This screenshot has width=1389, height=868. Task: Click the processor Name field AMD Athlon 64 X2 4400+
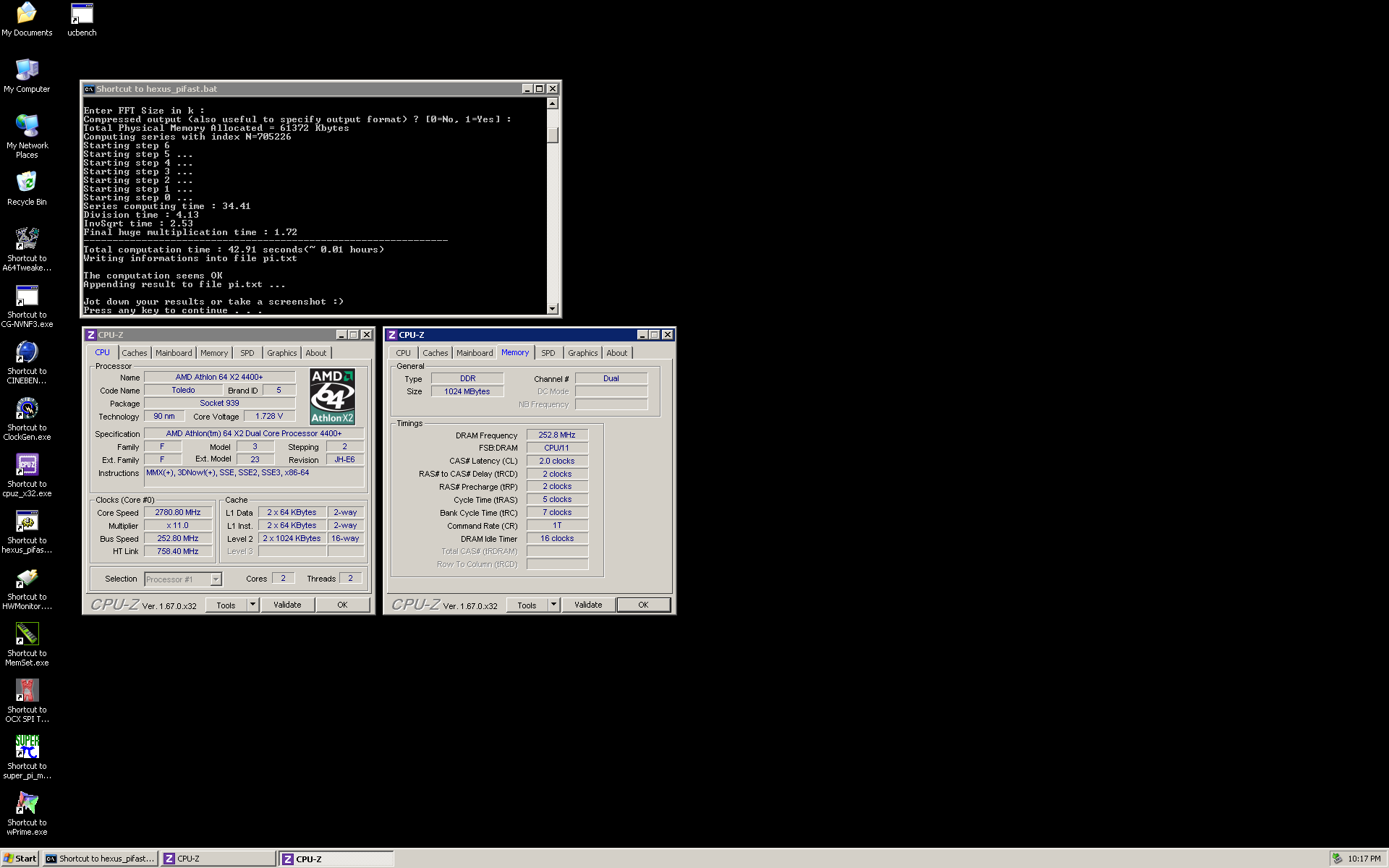pos(219,377)
